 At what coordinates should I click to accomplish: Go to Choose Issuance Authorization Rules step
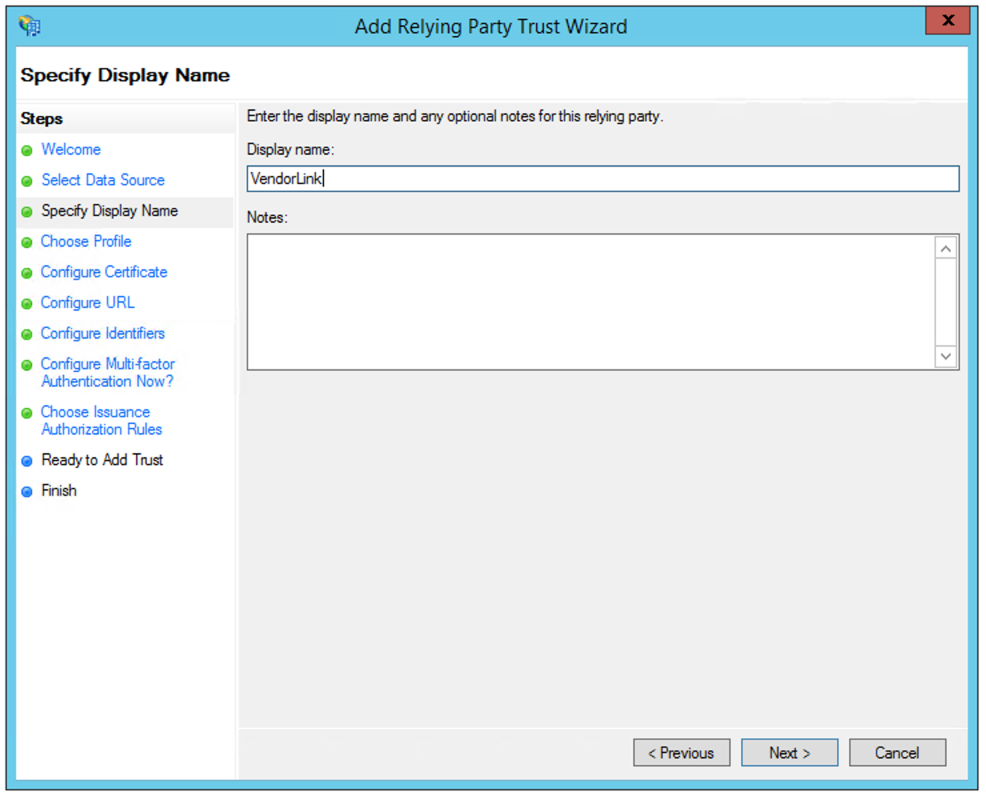101,421
